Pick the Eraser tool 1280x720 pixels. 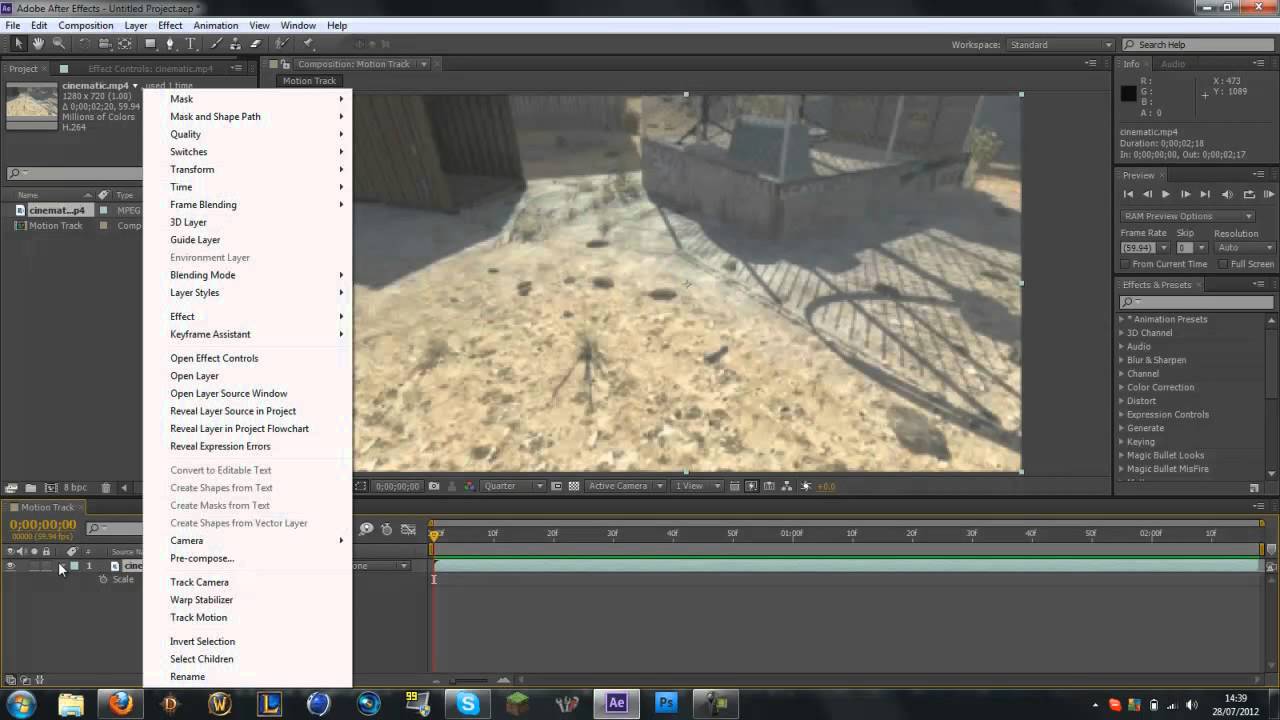click(255, 44)
